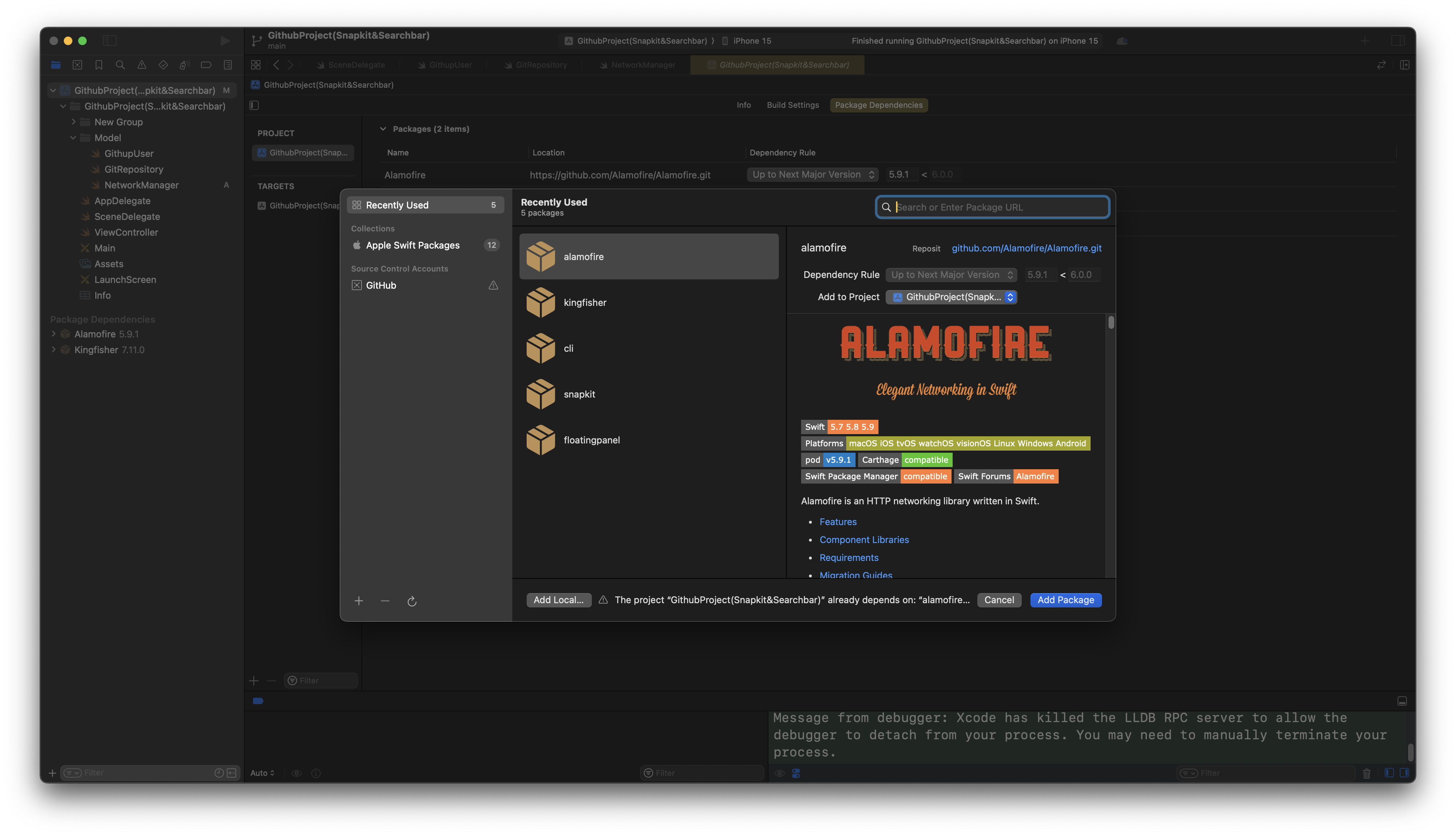This screenshot has width=1456, height=836.
Task: Click the Add Local... button
Action: click(x=559, y=600)
